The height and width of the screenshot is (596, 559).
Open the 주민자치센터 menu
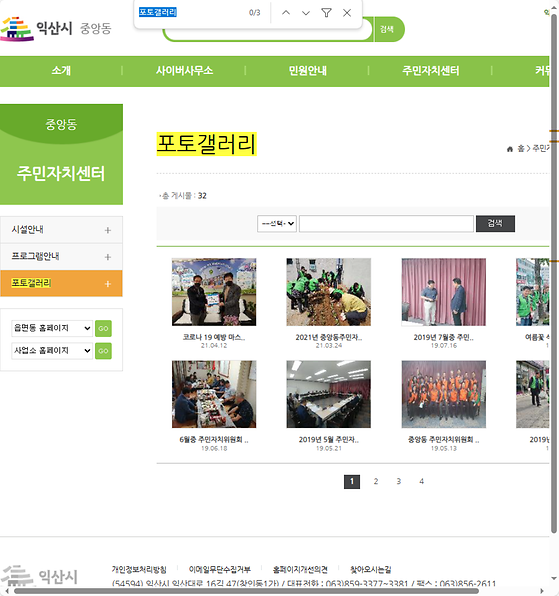431,71
